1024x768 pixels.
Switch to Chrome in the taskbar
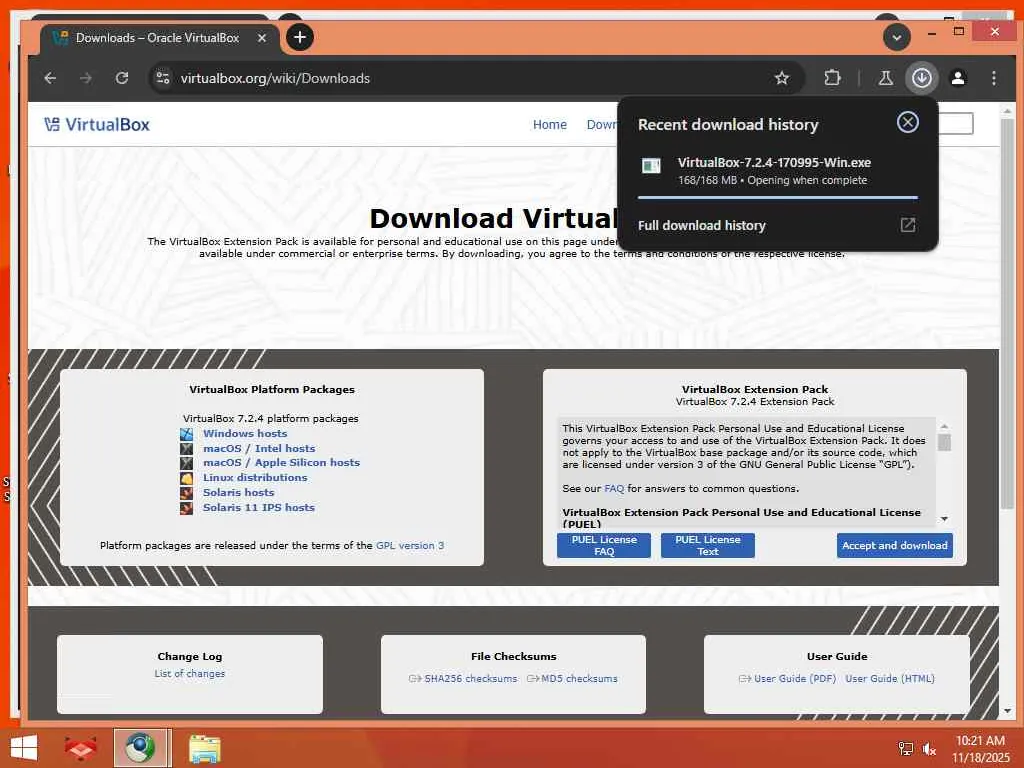[140, 748]
